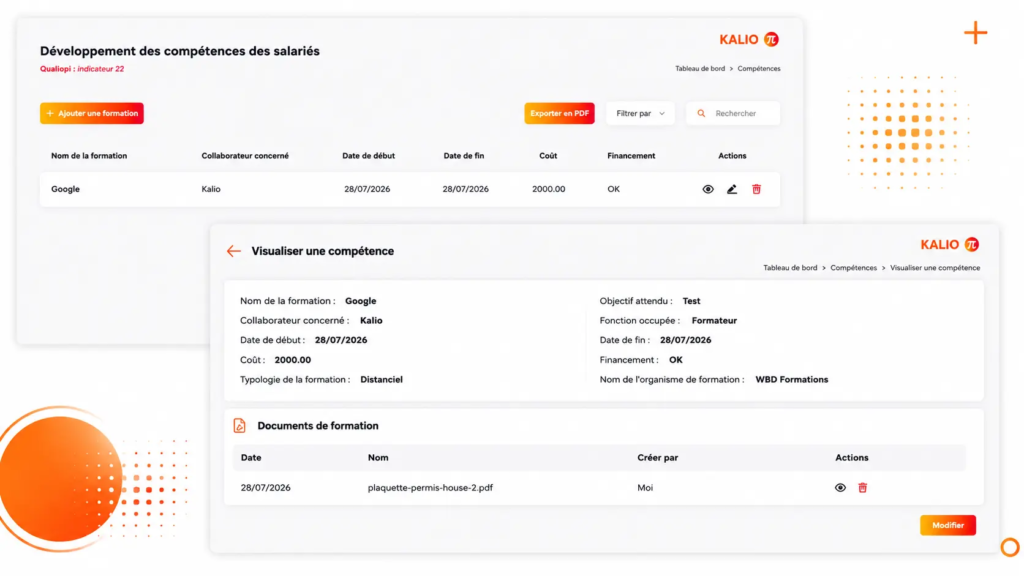Viewport: 1024px width, 576px height.
Task: Click the Distanciel typologie value
Action: tap(381, 379)
